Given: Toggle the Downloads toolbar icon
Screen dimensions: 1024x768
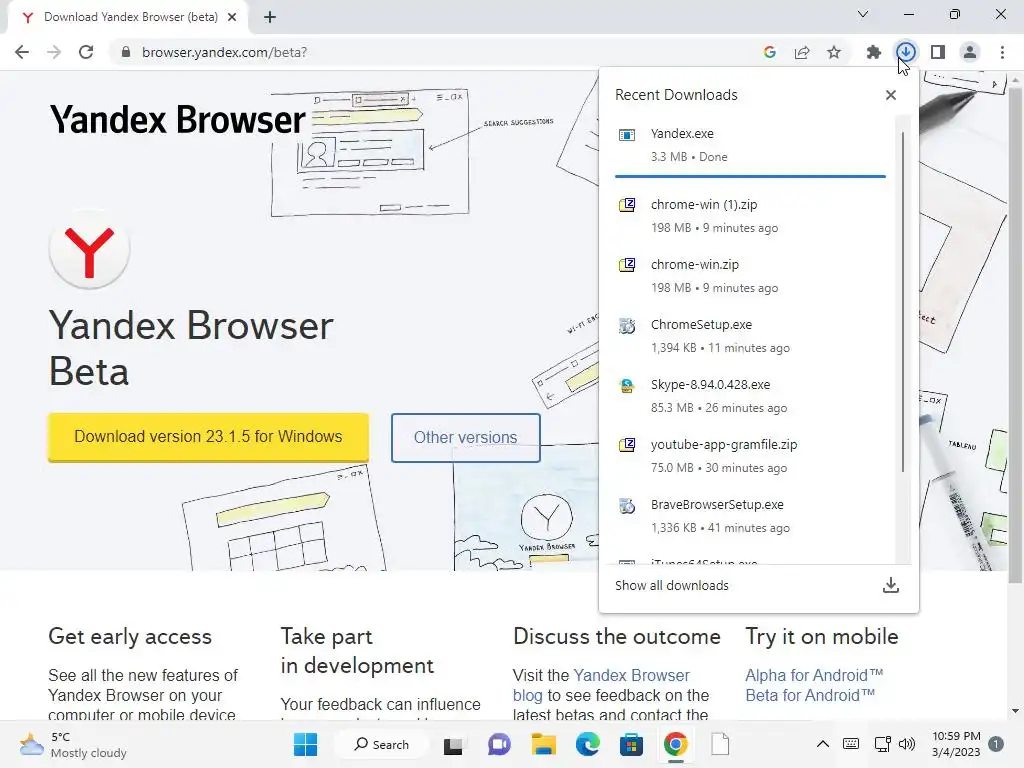Looking at the screenshot, I should (x=906, y=52).
